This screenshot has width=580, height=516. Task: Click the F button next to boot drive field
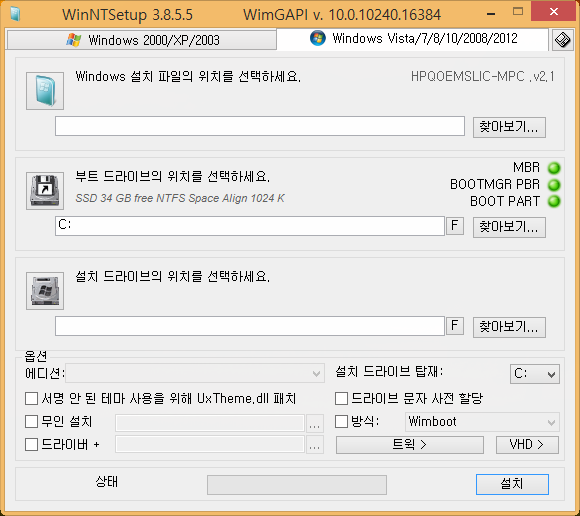coord(455,225)
